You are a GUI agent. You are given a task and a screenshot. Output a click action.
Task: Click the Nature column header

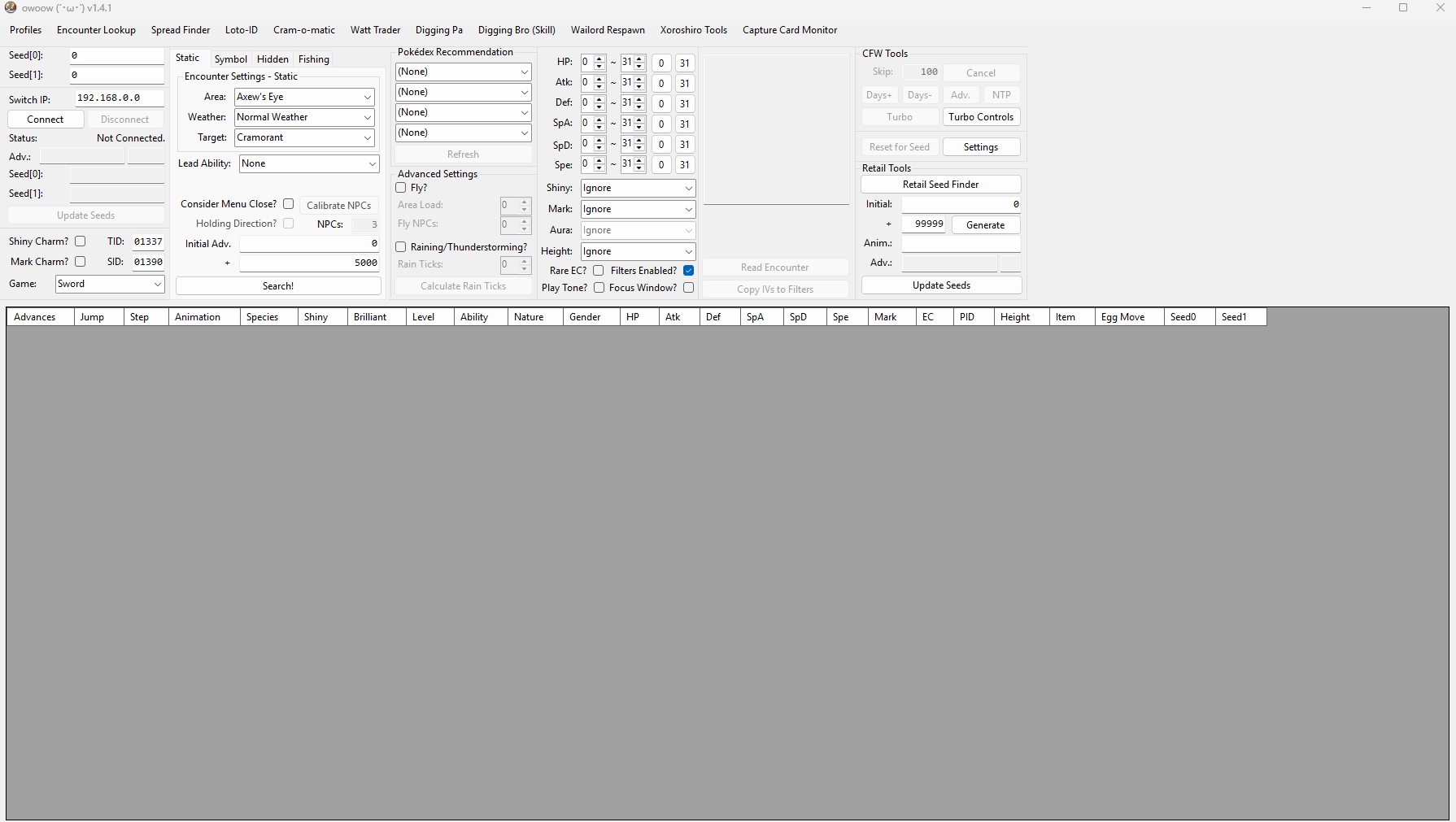[535, 317]
